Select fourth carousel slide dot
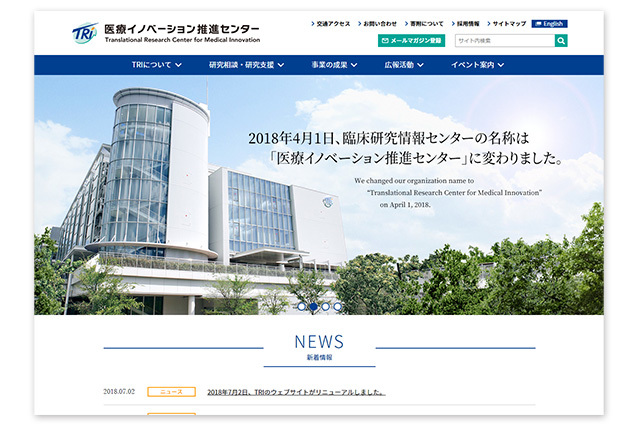This screenshot has height=430, width=640. (337, 306)
